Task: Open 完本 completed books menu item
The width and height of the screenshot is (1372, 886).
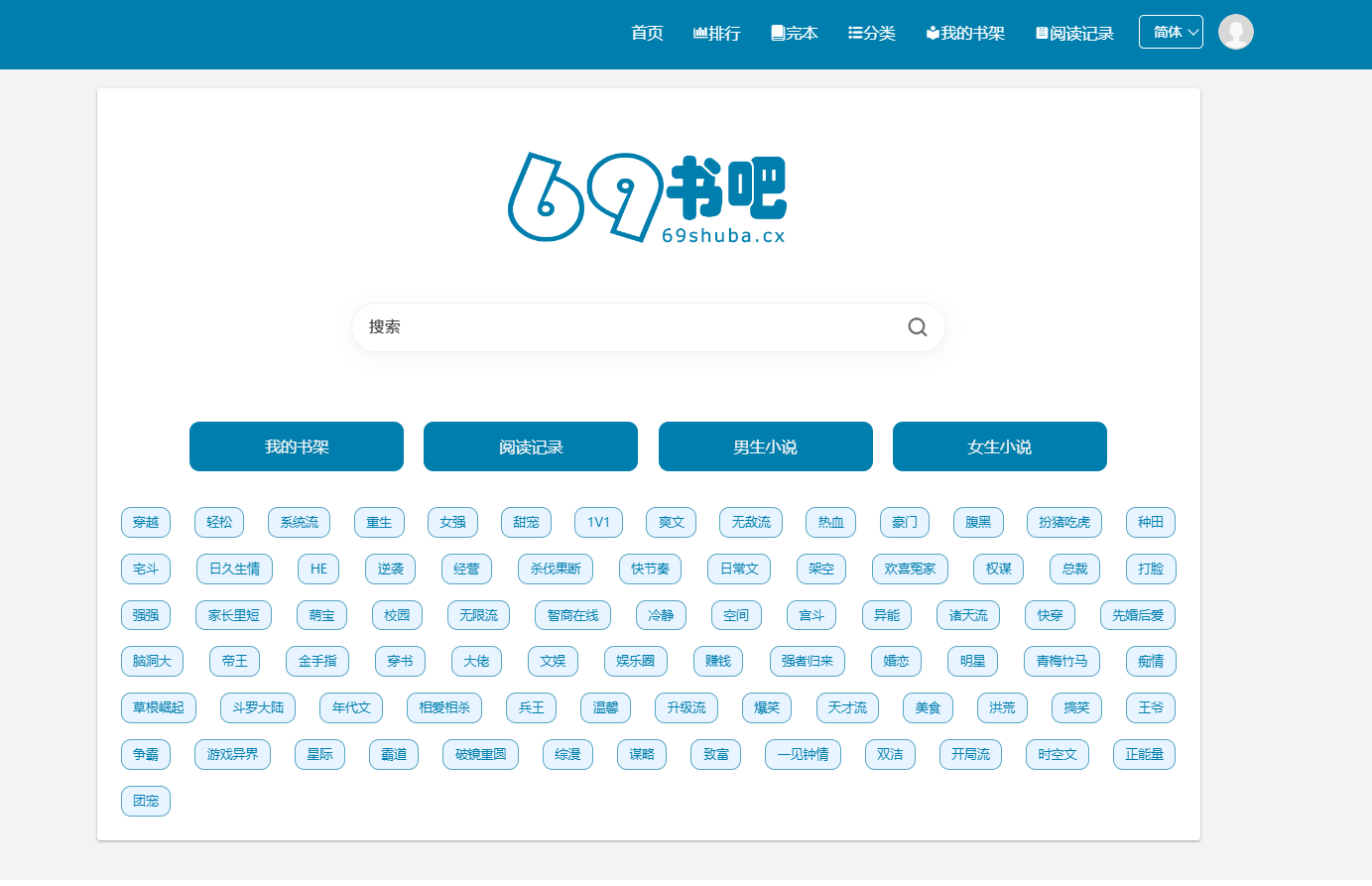Action: point(795,33)
